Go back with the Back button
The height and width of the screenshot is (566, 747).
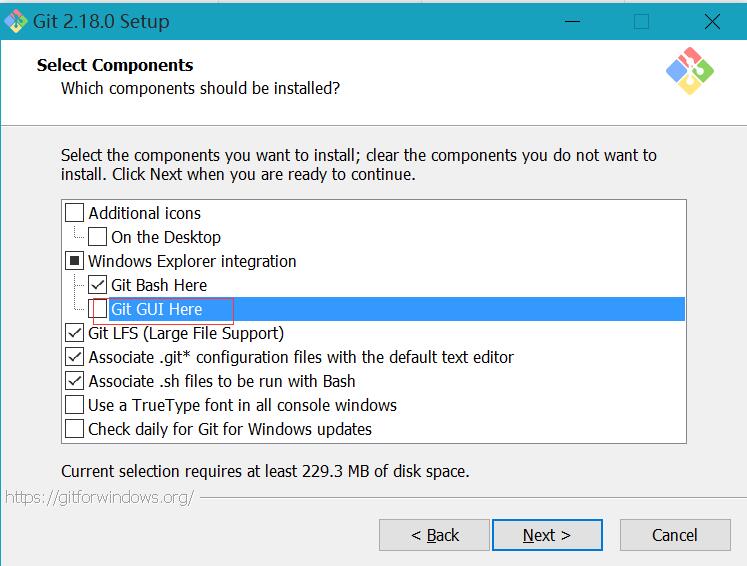pos(434,535)
